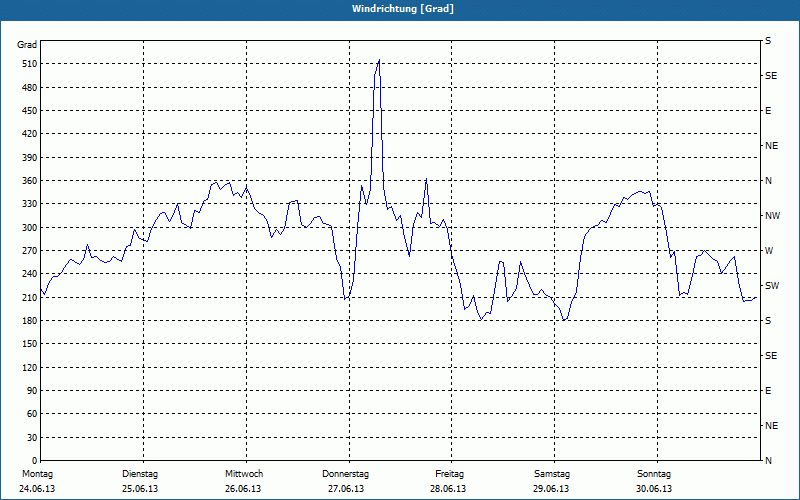The height and width of the screenshot is (500, 800).
Task: Click the N compass label at the chart bottom
Action: [768, 461]
